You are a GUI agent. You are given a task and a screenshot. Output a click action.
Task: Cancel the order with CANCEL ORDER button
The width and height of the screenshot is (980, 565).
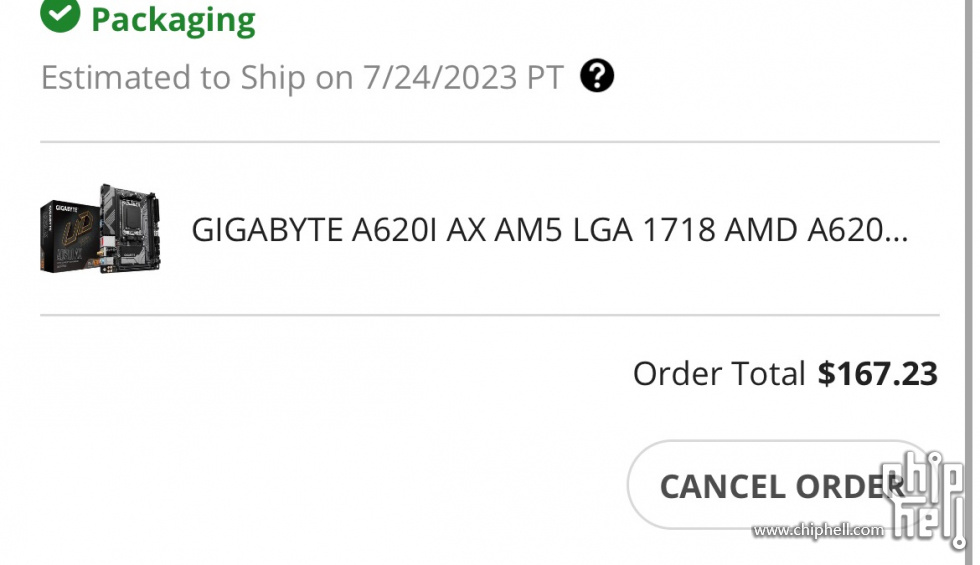pyautogui.click(x=782, y=486)
